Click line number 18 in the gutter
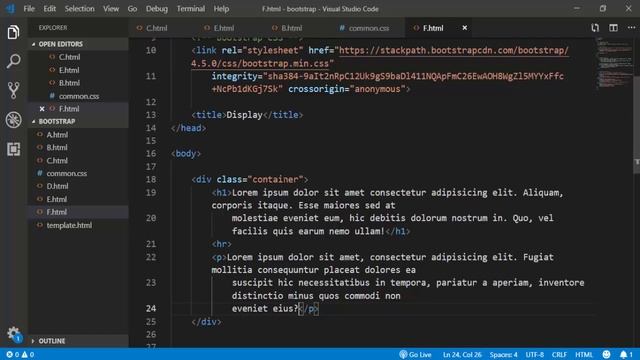This screenshot has height=360, width=640. click(151, 180)
